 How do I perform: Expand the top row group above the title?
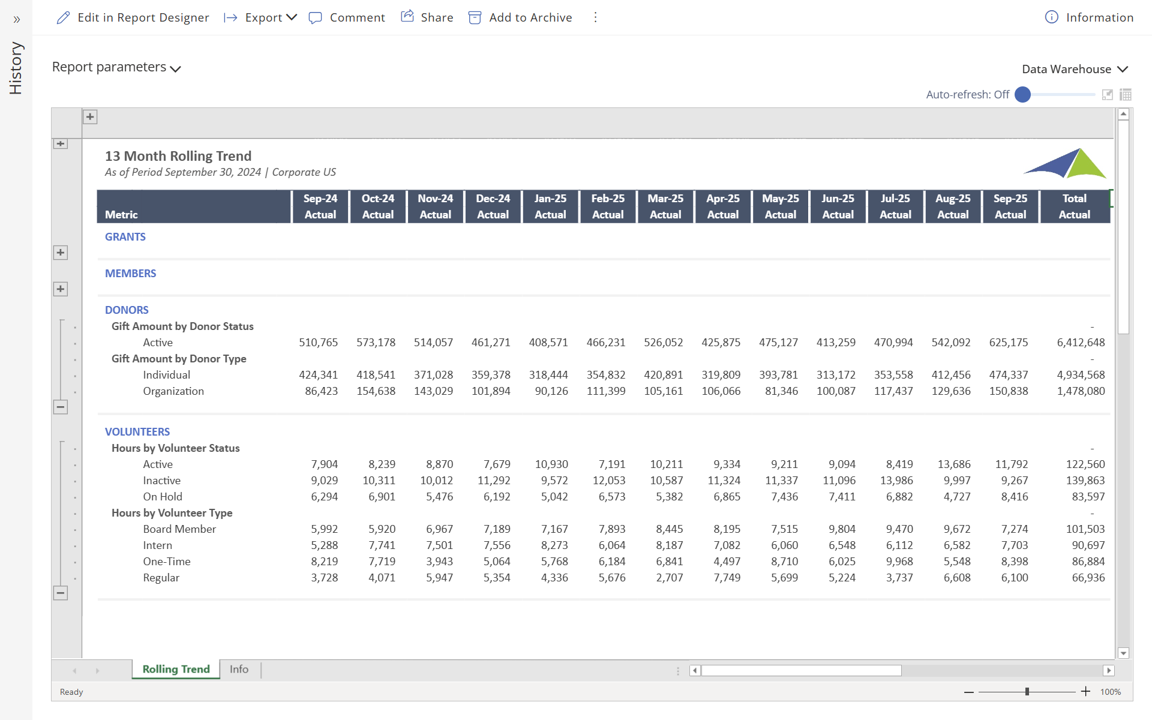tap(60, 143)
